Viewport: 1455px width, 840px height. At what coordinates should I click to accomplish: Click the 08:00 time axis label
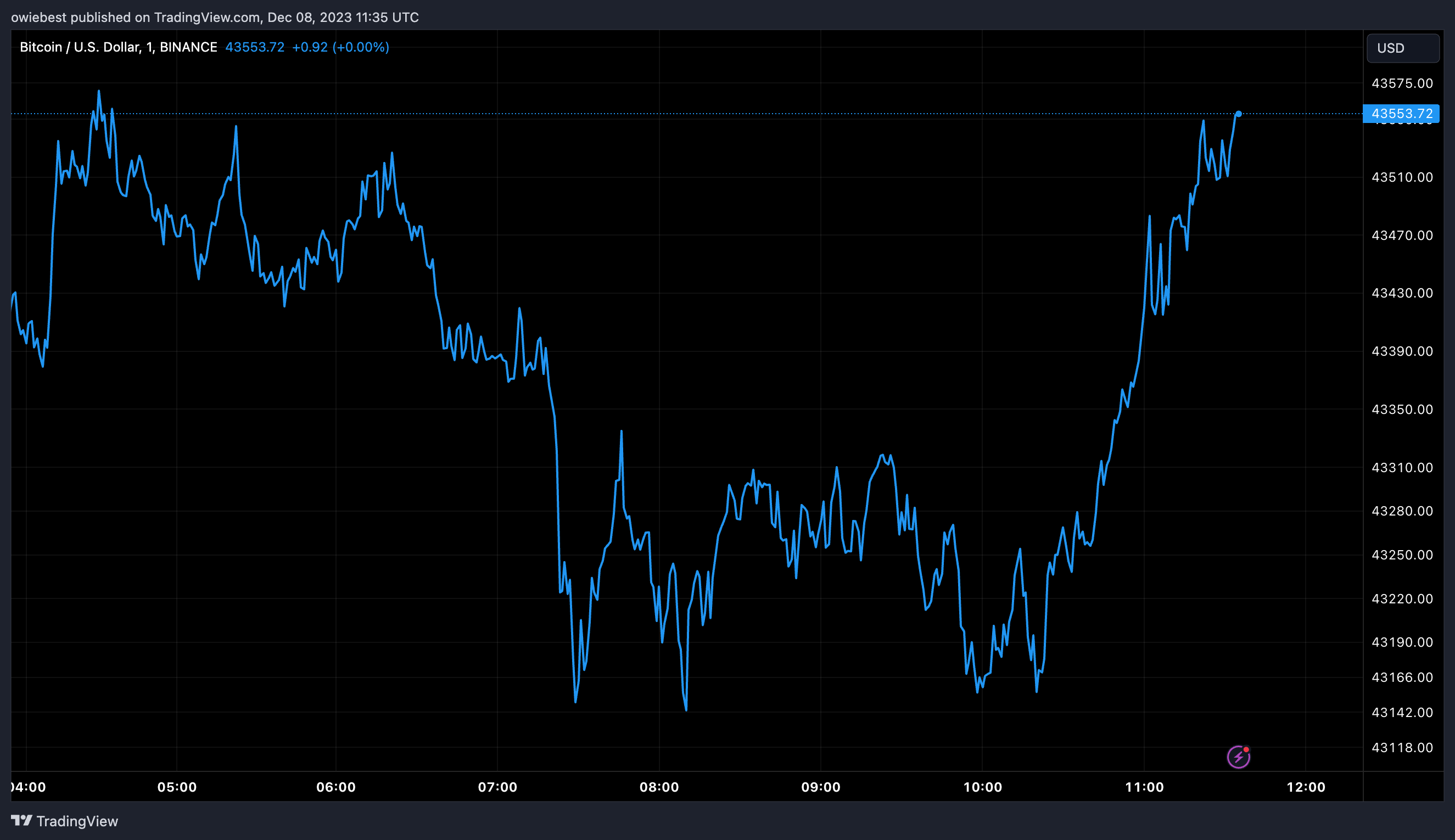[659, 787]
